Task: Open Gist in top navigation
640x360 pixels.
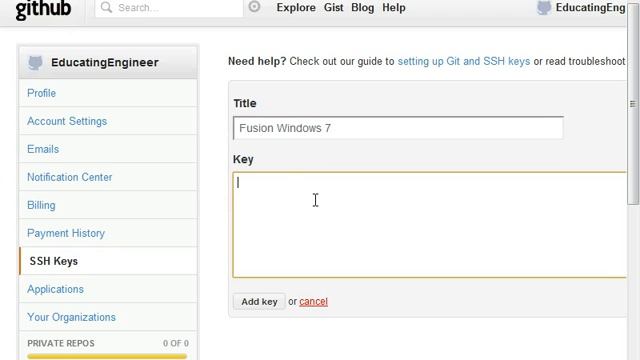Action: 333,8
